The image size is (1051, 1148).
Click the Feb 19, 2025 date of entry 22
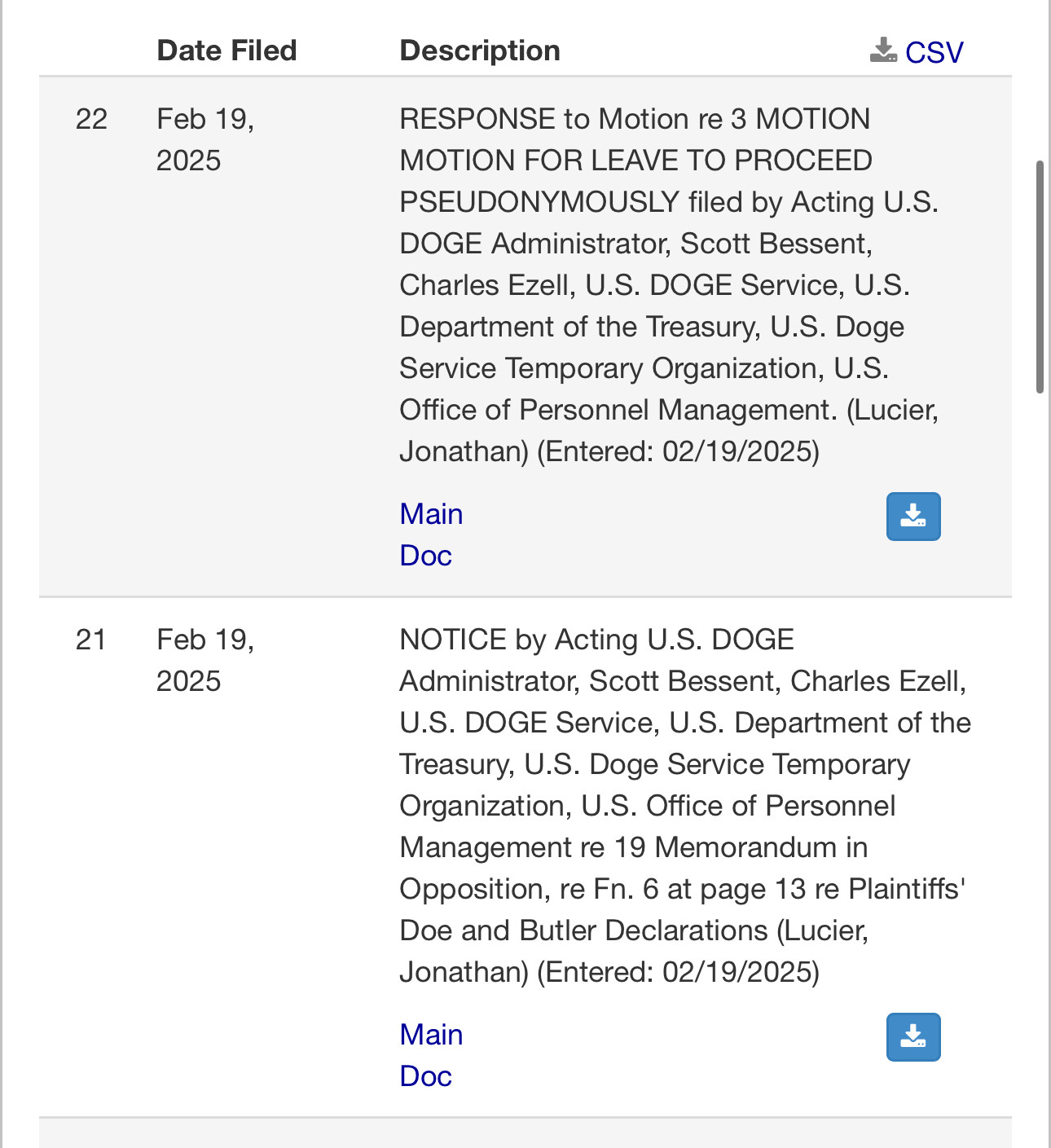point(204,139)
